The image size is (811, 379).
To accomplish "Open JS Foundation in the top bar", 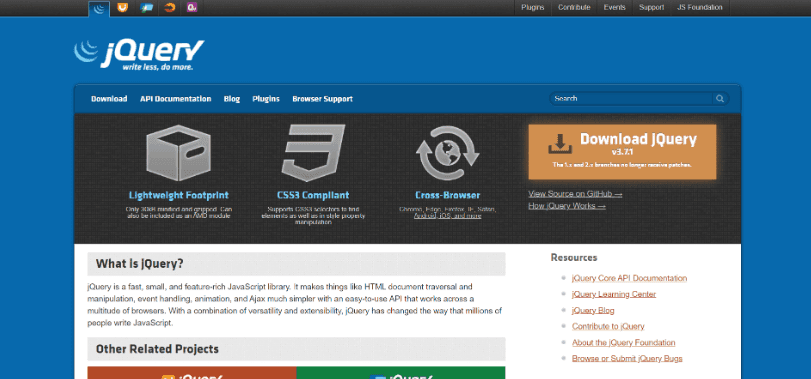I will pyautogui.click(x=700, y=7).
